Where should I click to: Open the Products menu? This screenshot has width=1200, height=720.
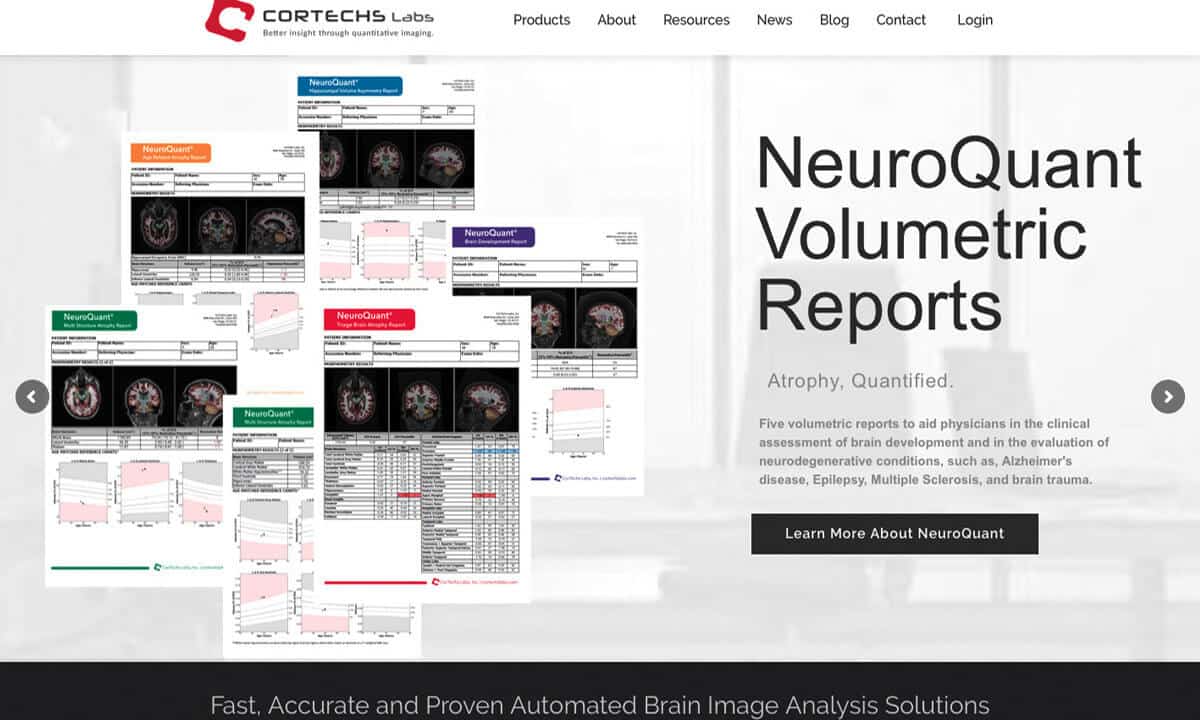542,20
